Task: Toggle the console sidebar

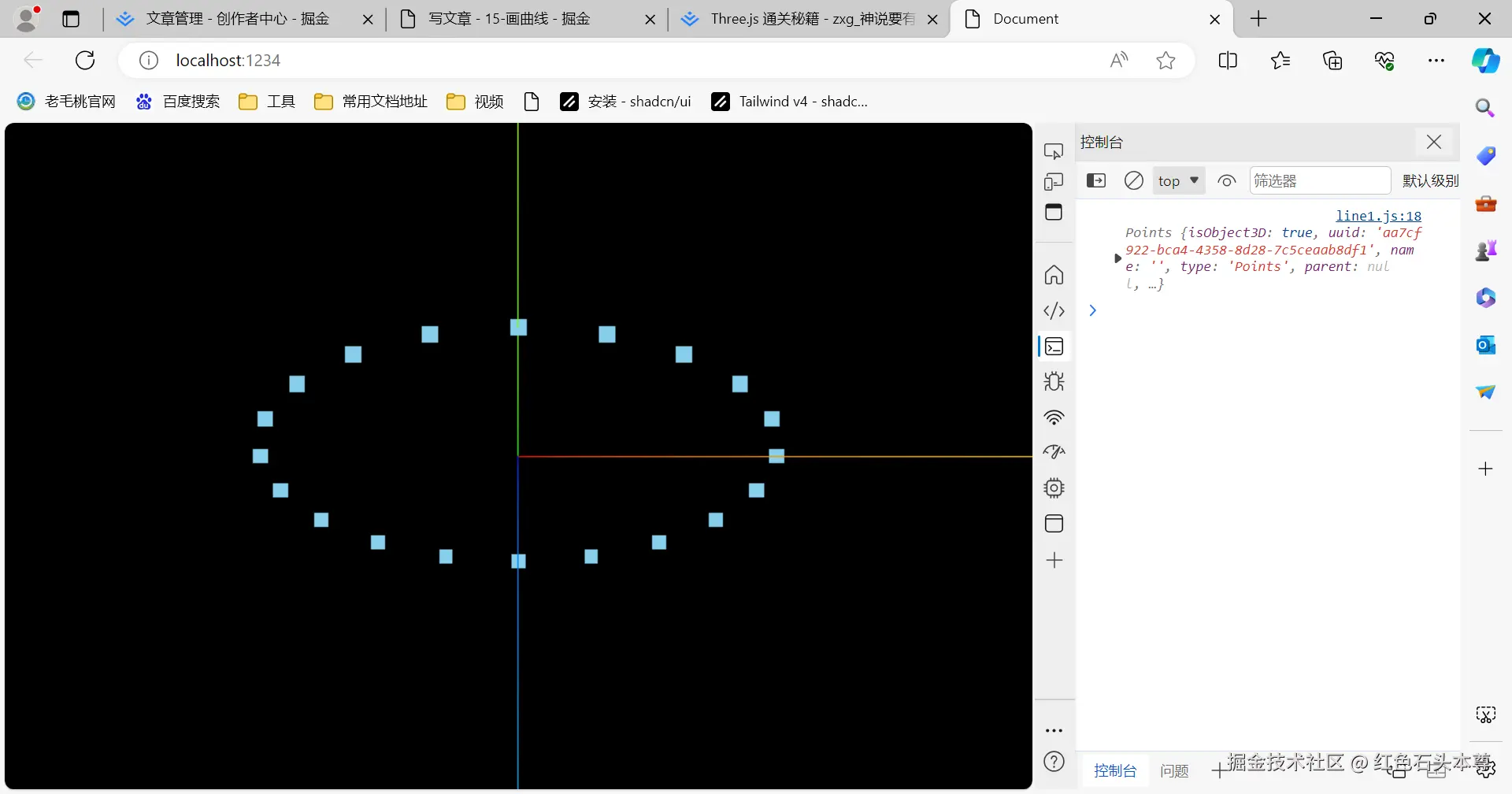Action: pos(1096,181)
